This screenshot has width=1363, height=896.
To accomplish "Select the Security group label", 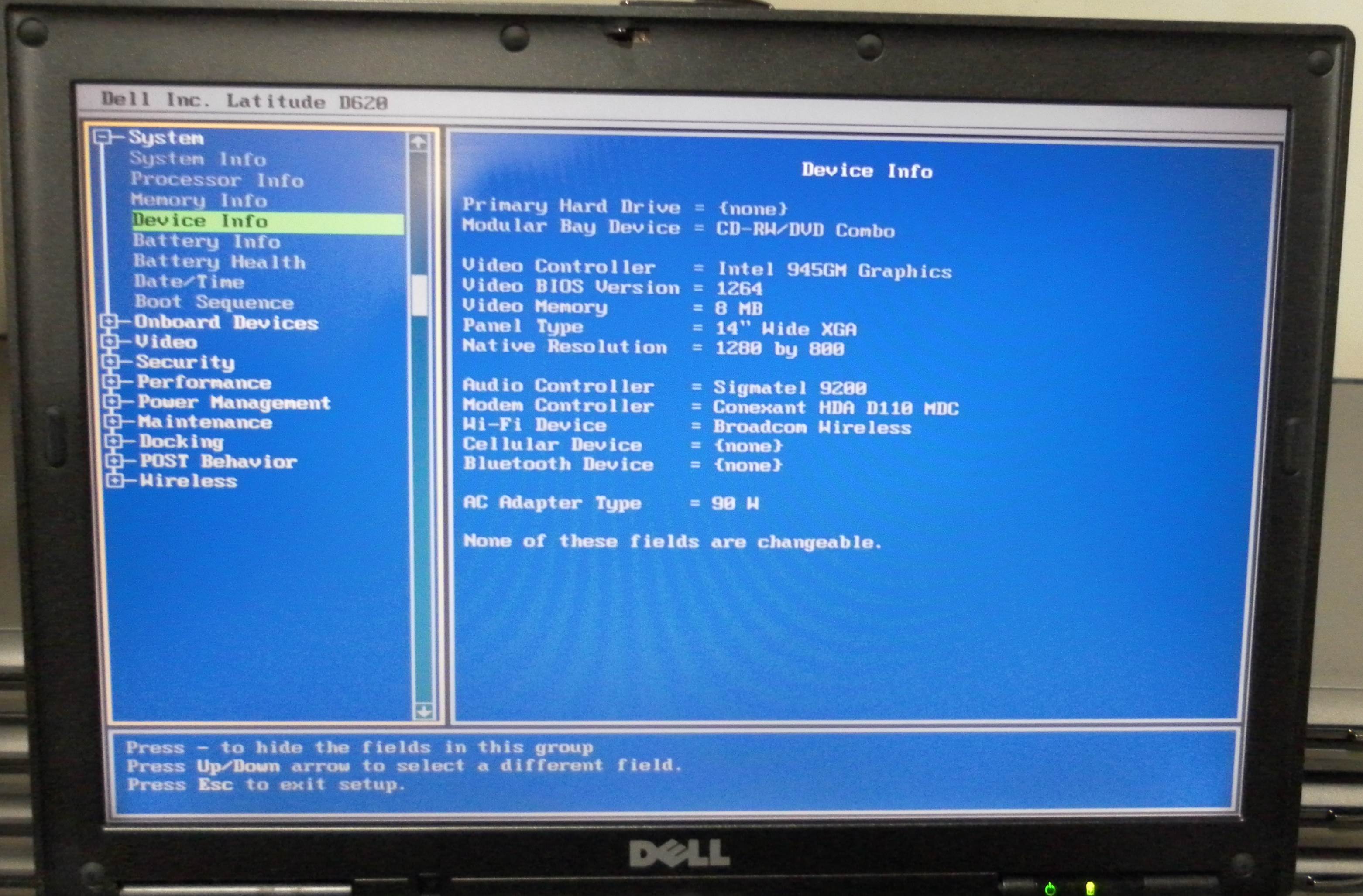I will [185, 363].
